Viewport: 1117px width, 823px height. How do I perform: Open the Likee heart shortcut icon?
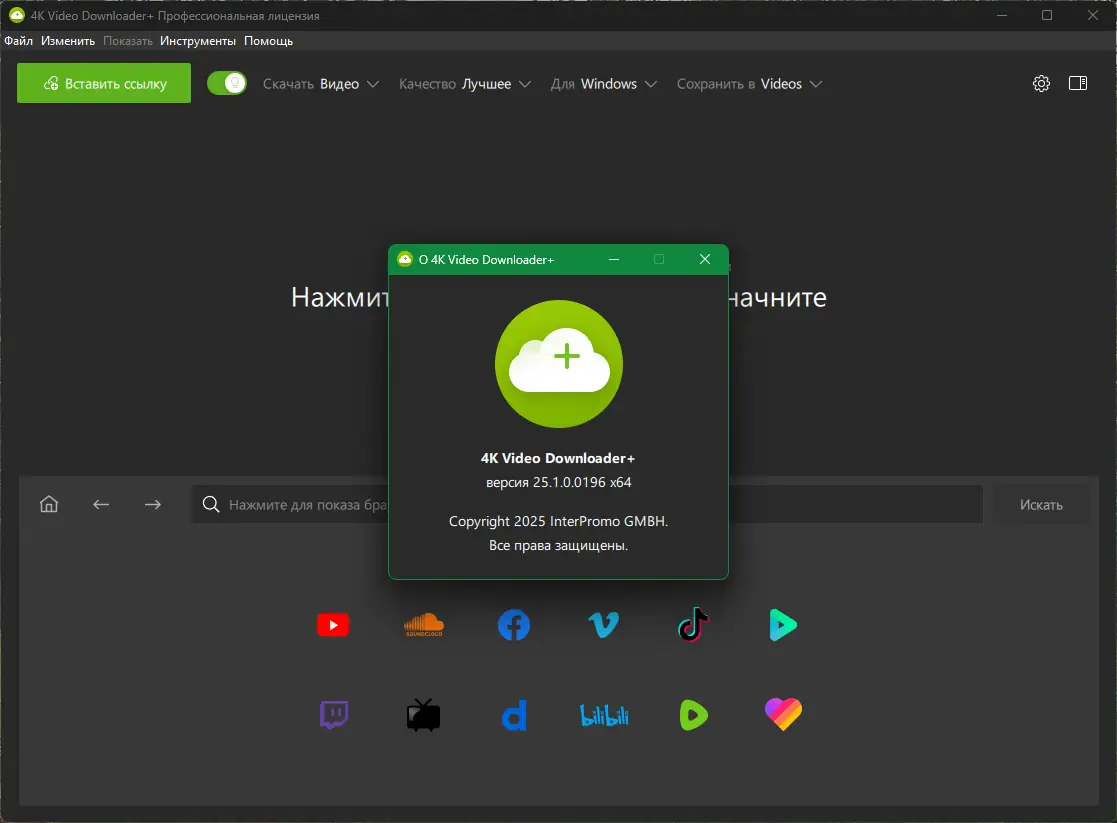pos(783,714)
